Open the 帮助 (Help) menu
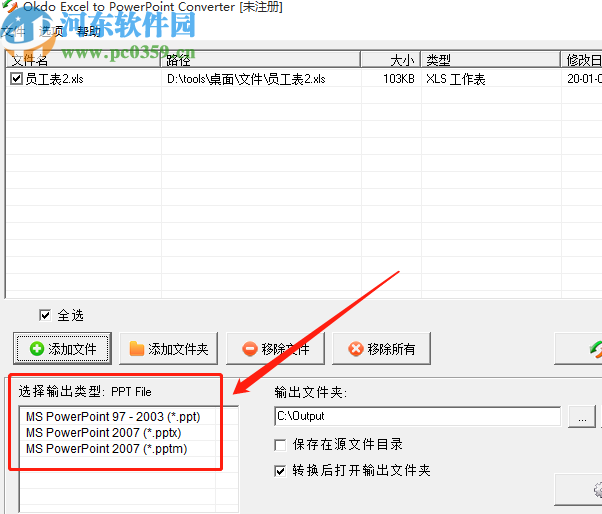Screen dimensions: 602x514 click(89, 31)
